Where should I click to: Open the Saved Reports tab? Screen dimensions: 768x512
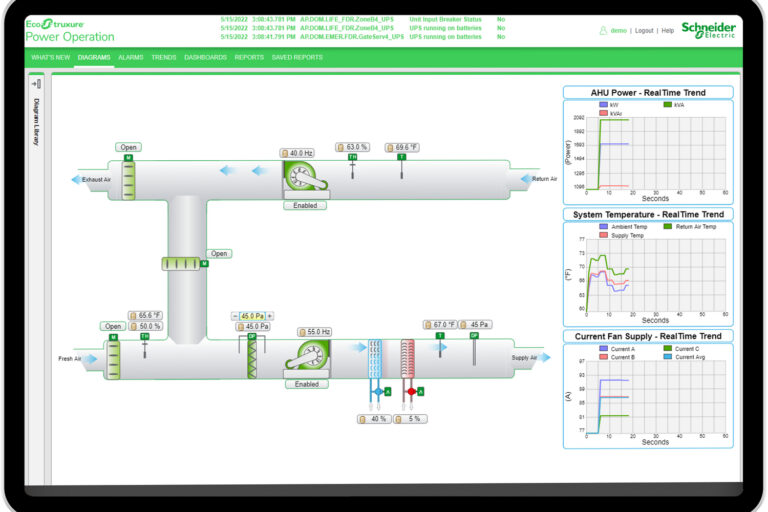pyautogui.click(x=297, y=57)
